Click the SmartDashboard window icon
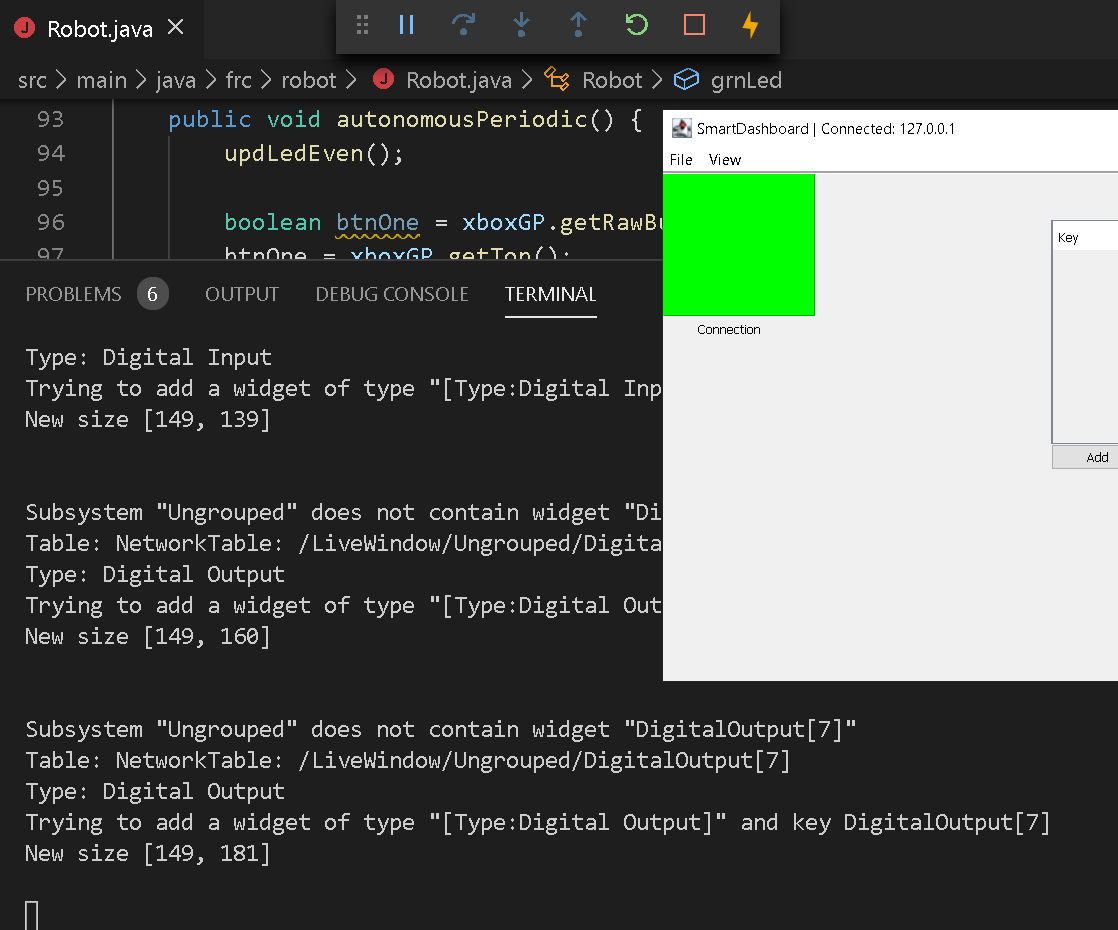 point(682,128)
